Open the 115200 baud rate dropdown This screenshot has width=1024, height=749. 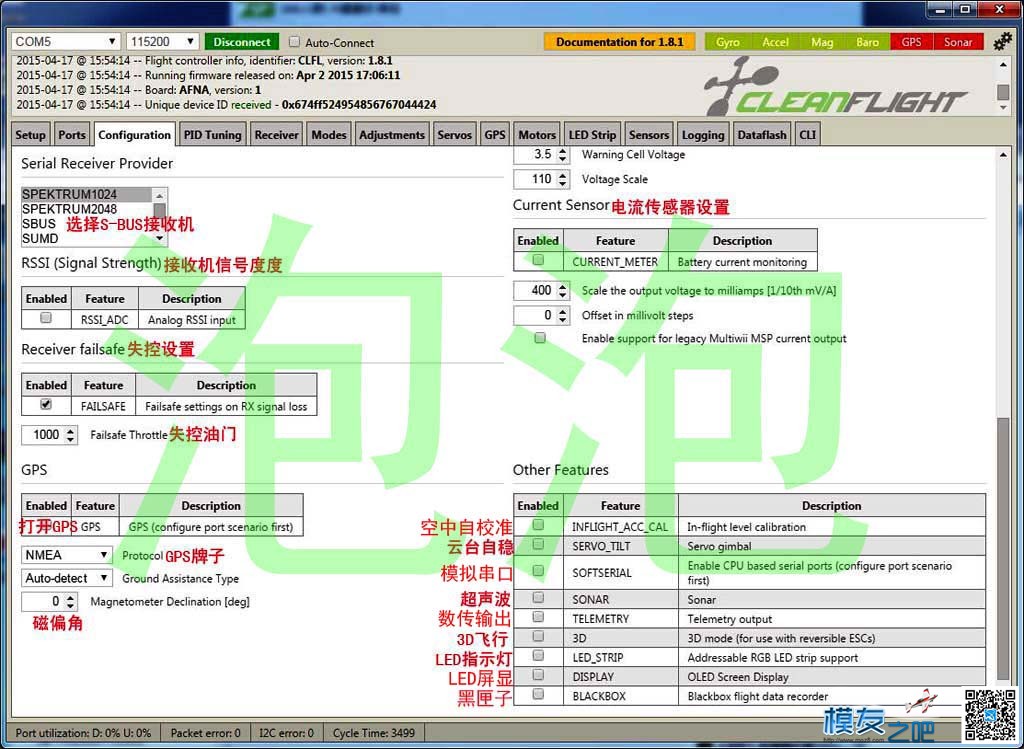(x=163, y=42)
